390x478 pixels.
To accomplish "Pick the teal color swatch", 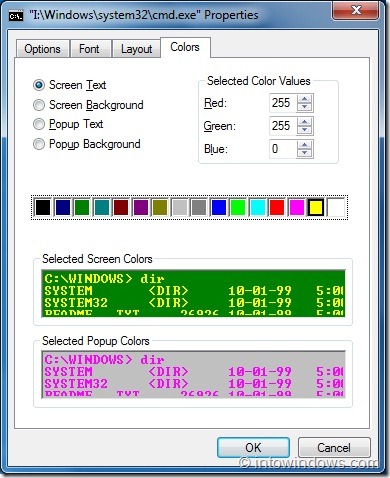I will (102, 207).
